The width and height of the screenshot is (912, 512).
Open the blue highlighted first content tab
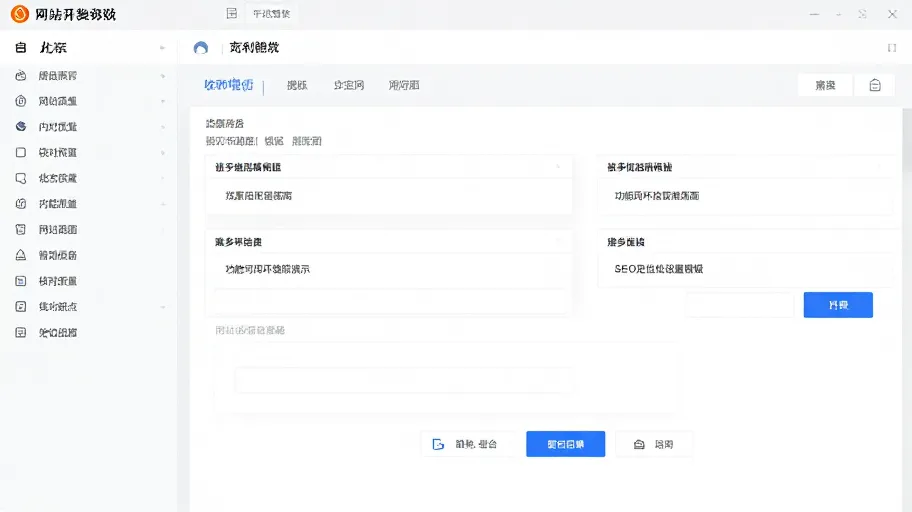tap(229, 85)
